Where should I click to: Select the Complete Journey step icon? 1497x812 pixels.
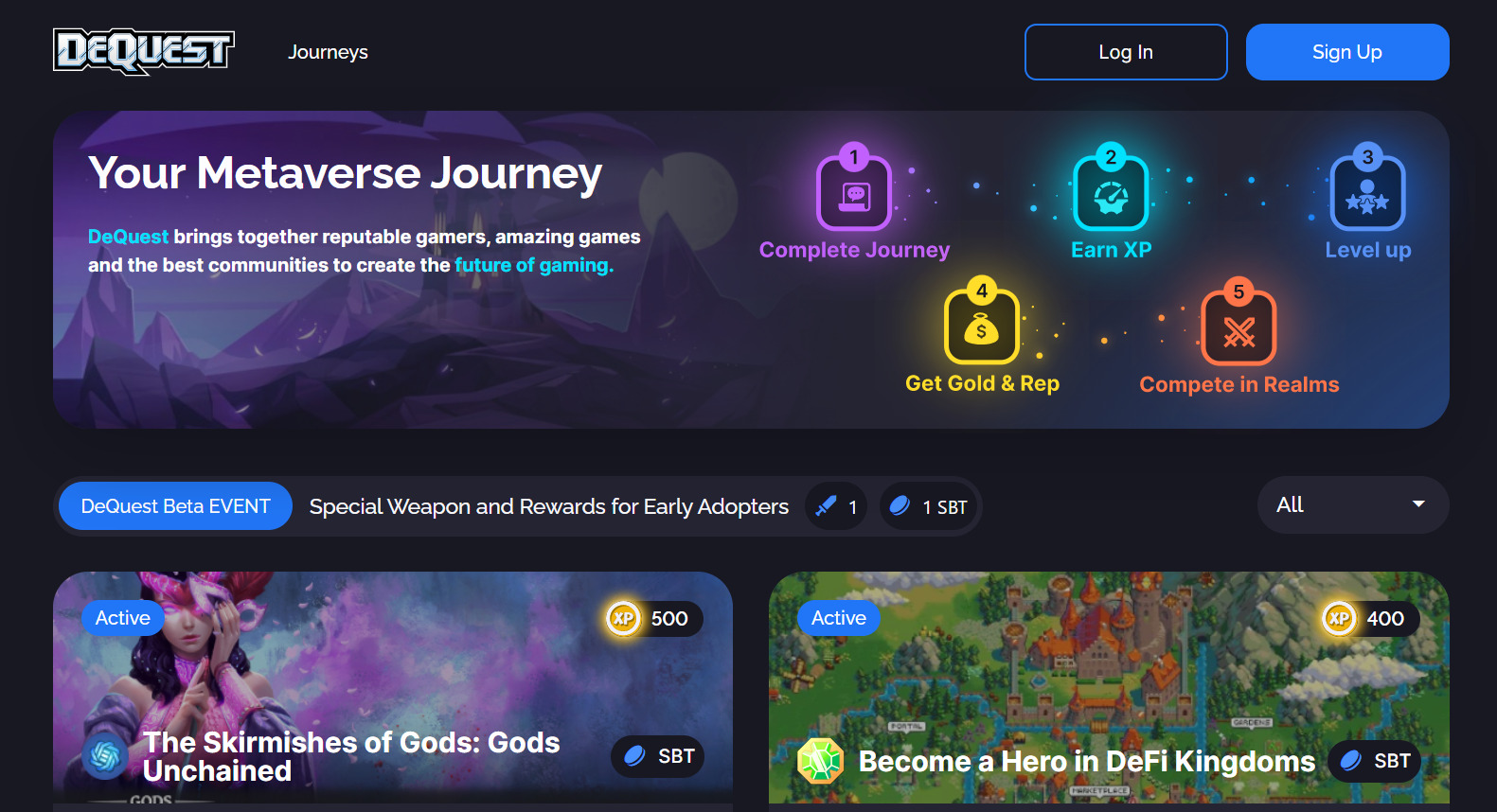[x=854, y=192]
